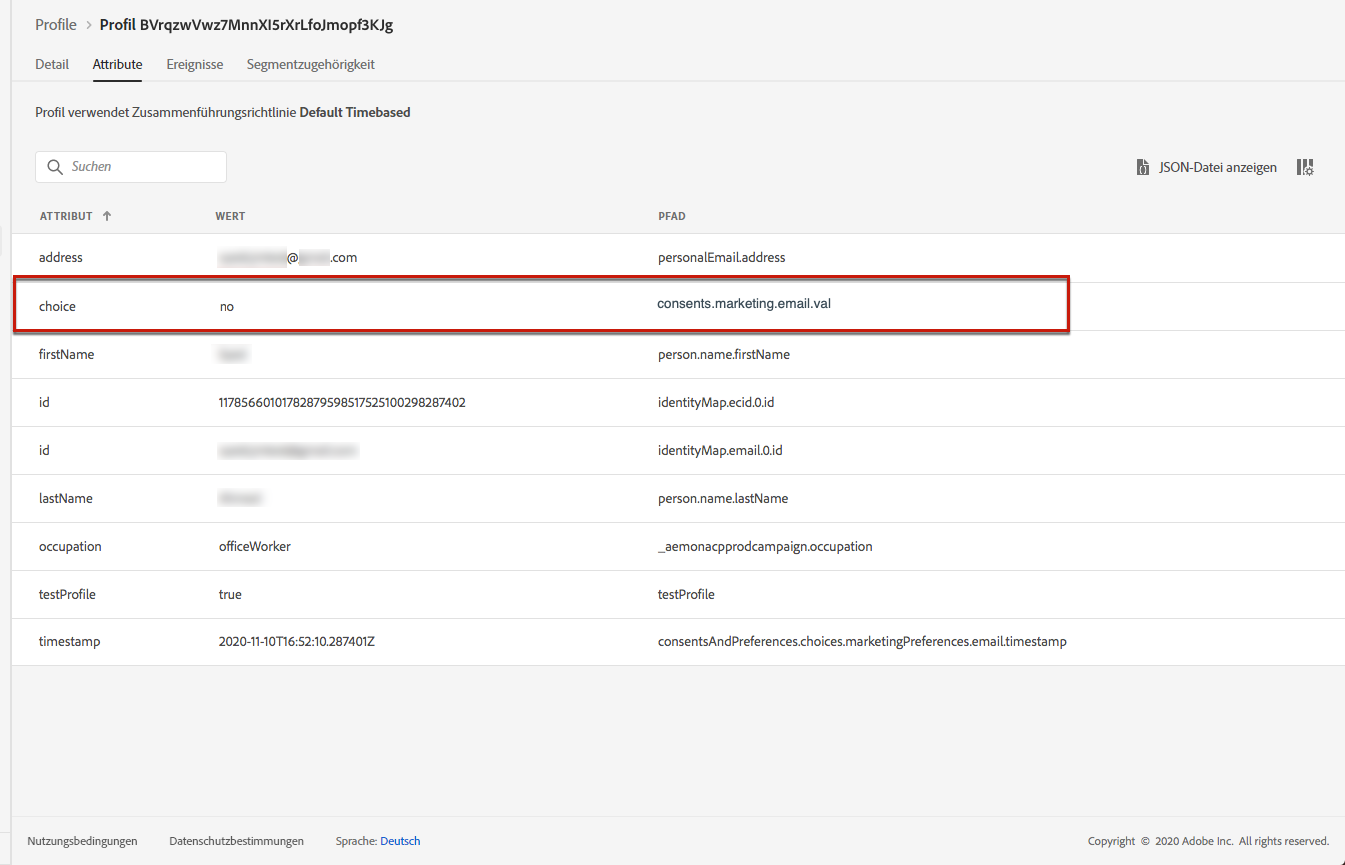The width and height of the screenshot is (1345, 865).
Task: Click JSON-Datei anzeigen button
Action: (x=1217, y=168)
